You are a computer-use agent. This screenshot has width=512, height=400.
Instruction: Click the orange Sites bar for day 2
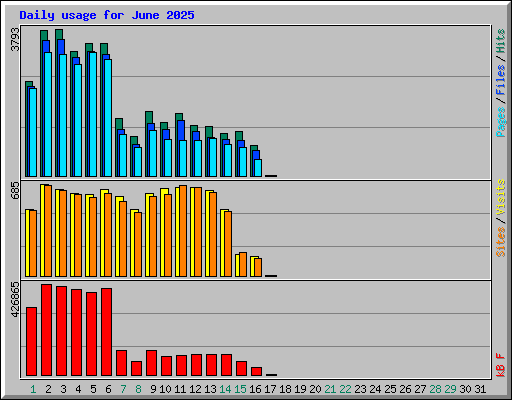(x=48, y=231)
